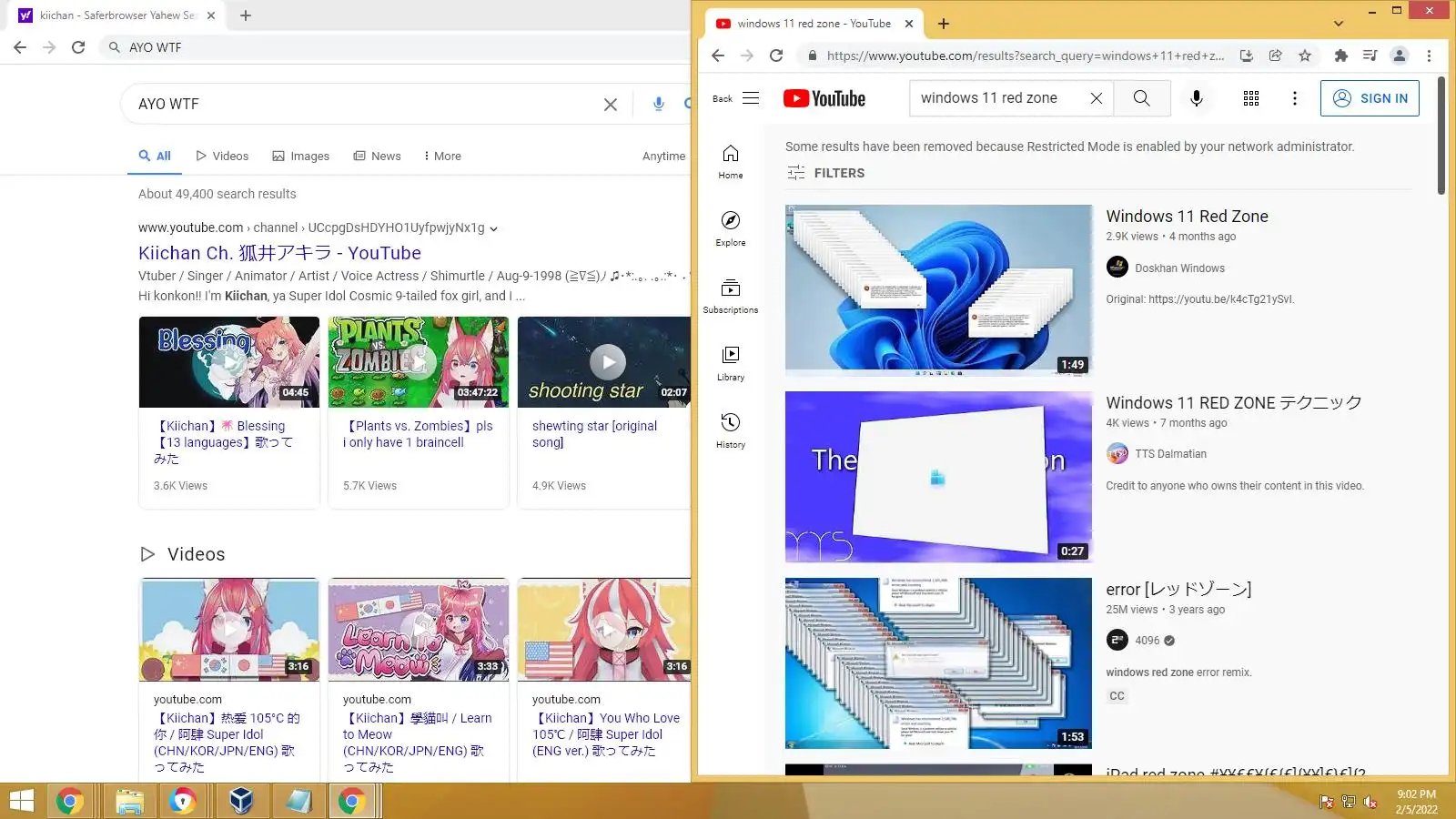This screenshot has width=1456, height=819.
Task: Open the 3D cube app in taskbar
Action: [x=240, y=801]
